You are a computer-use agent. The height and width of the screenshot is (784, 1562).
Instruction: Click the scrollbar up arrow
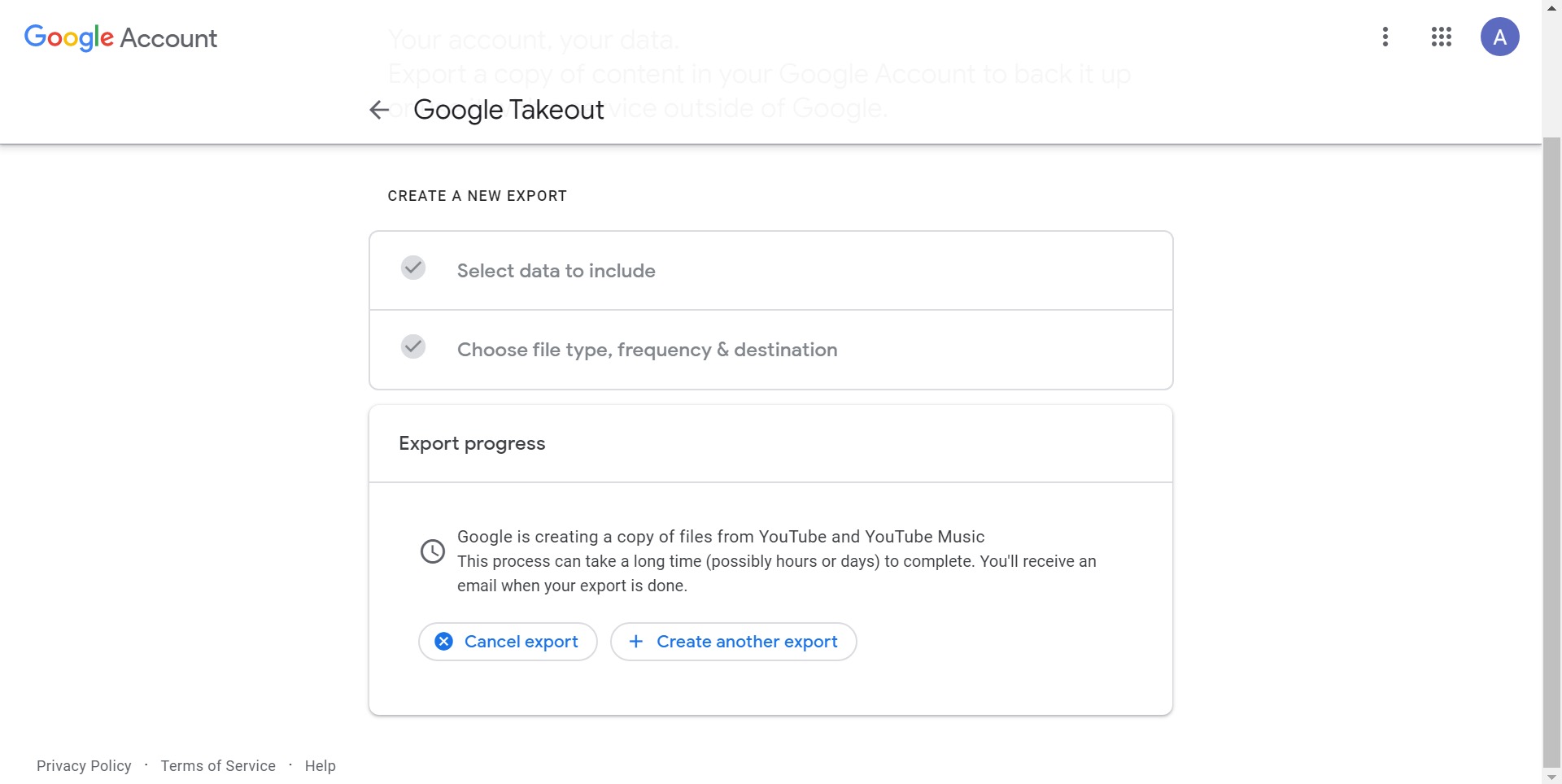[1551, 7]
